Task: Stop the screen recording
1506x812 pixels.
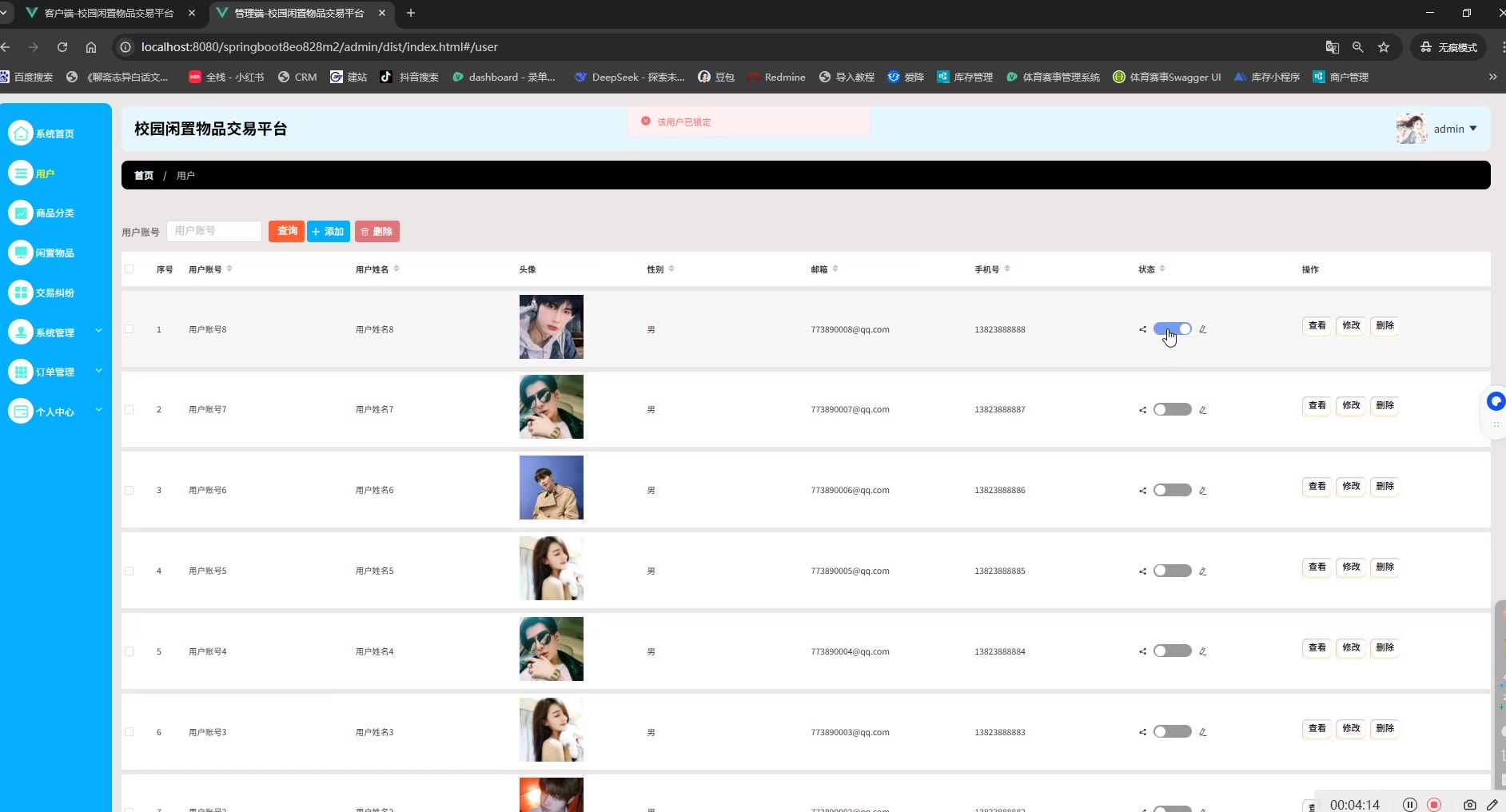Action: 1435,805
